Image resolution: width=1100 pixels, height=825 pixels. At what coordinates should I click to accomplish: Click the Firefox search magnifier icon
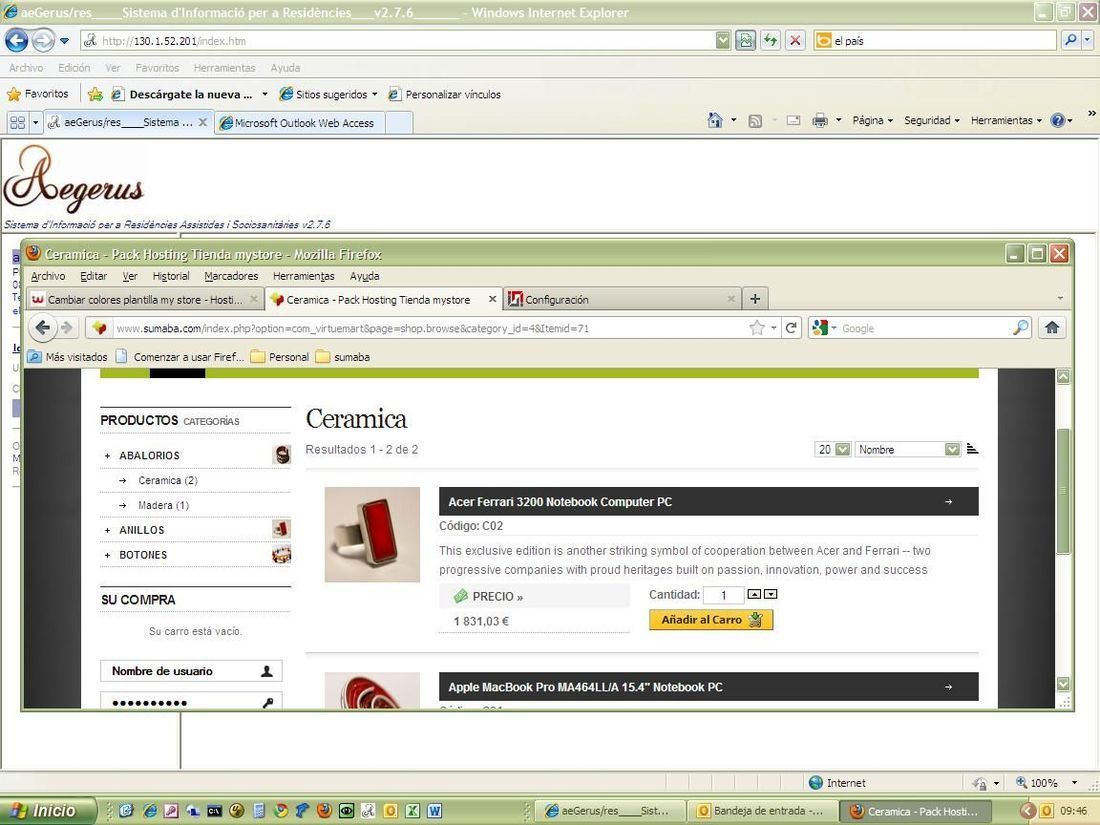pyautogui.click(x=1021, y=328)
